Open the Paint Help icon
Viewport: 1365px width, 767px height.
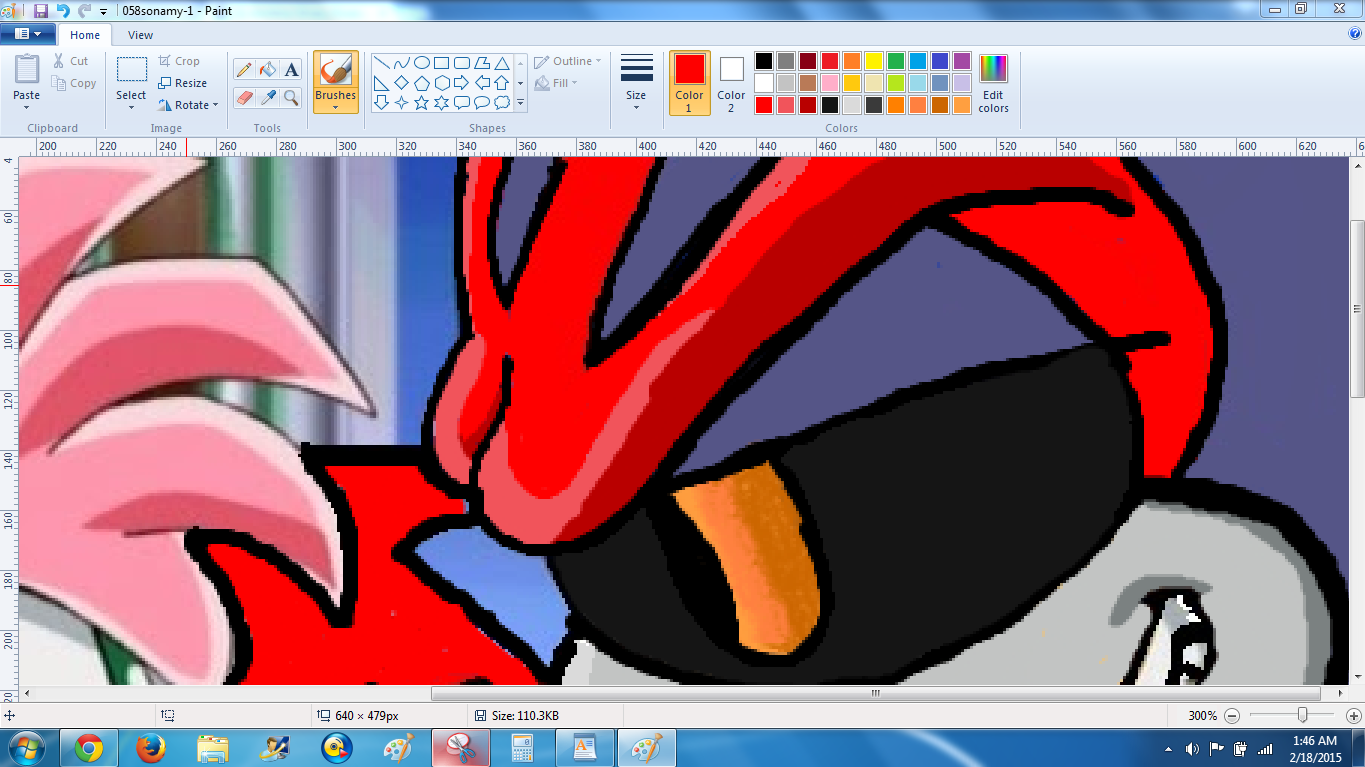coord(1355,33)
